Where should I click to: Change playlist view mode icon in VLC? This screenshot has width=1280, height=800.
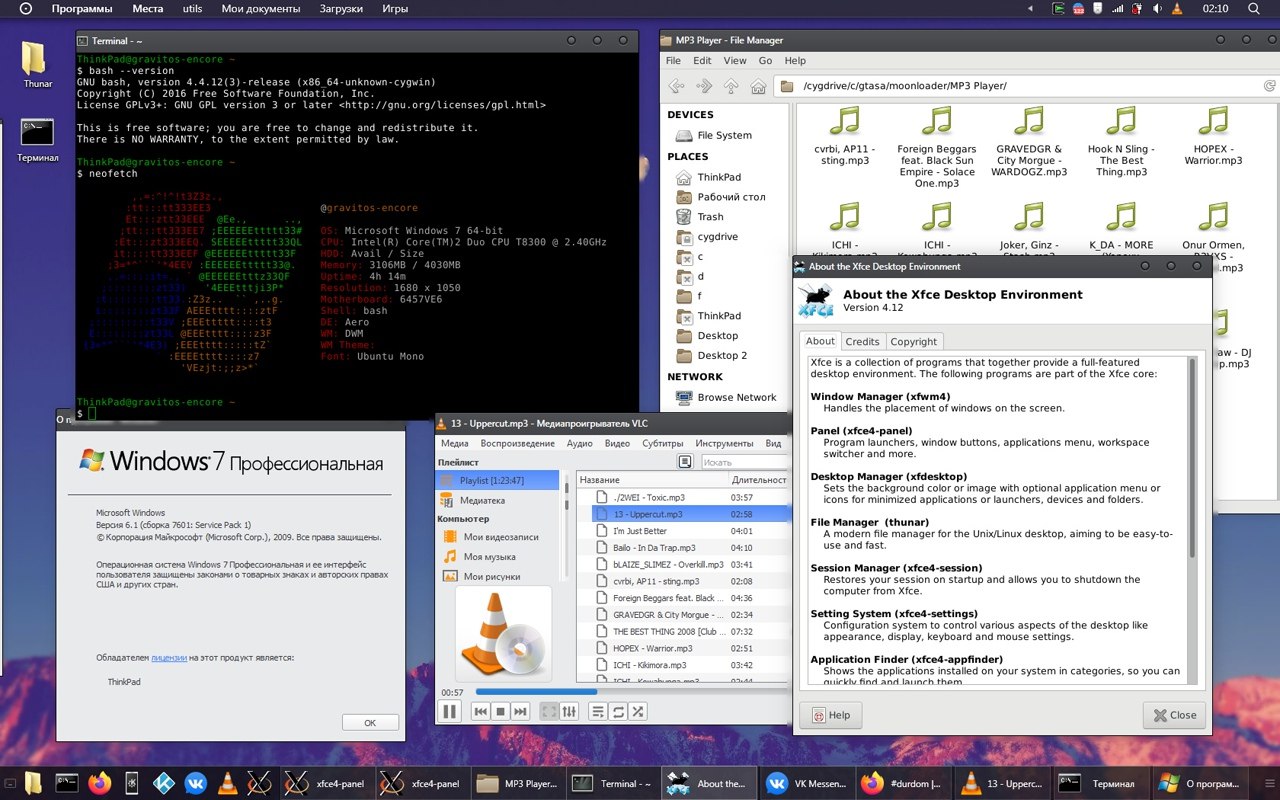685,462
